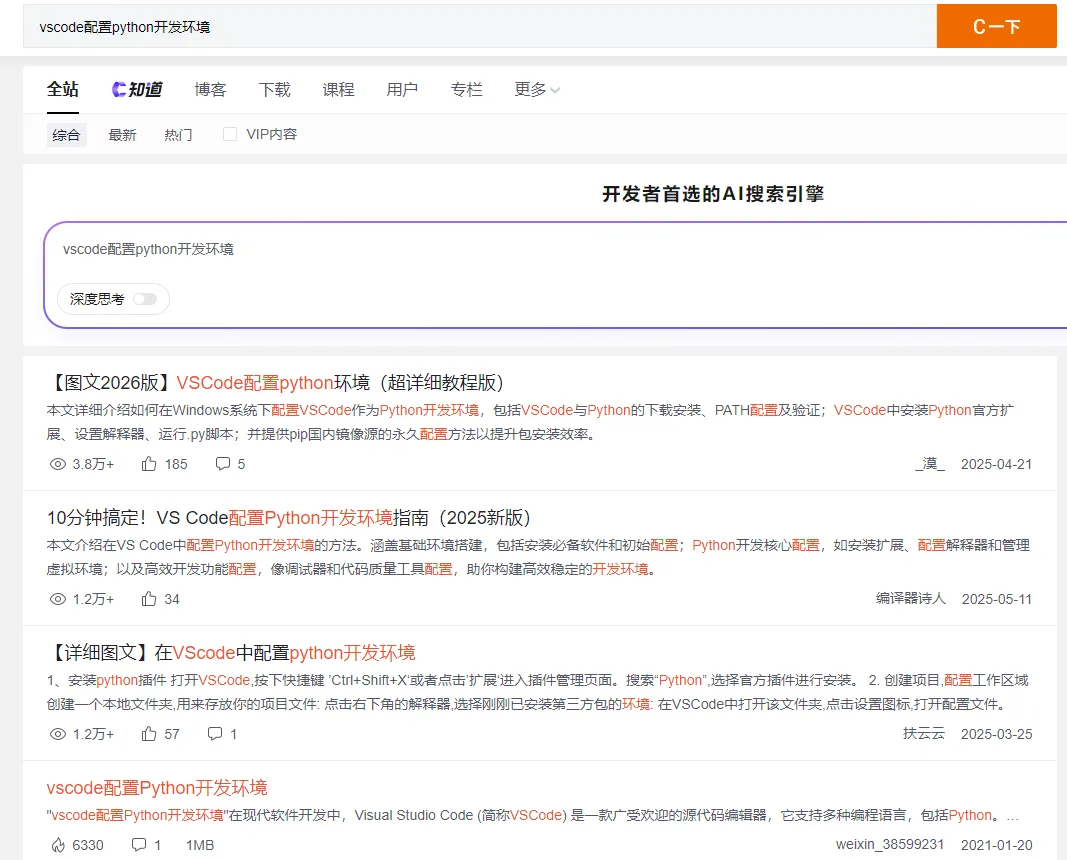Image resolution: width=1067 pixels, height=860 pixels.
Task: Open author weixin_38599231 profile
Action: [889, 844]
